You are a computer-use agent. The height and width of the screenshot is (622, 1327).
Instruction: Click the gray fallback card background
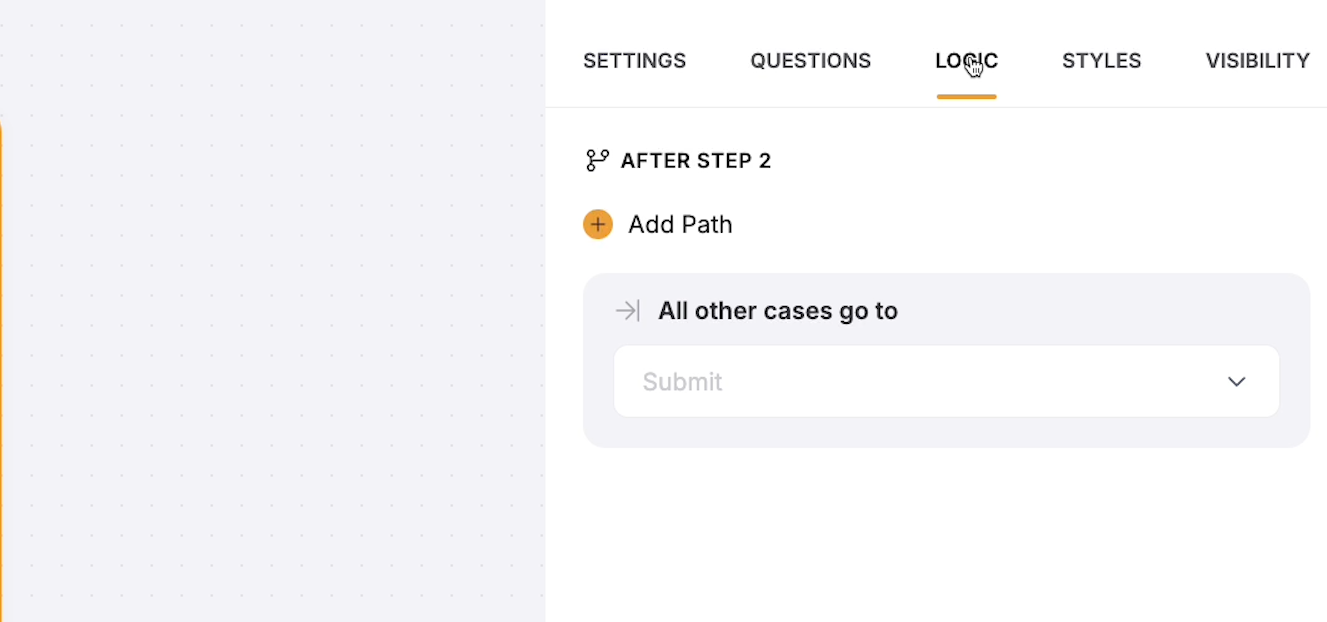point(946,431)
